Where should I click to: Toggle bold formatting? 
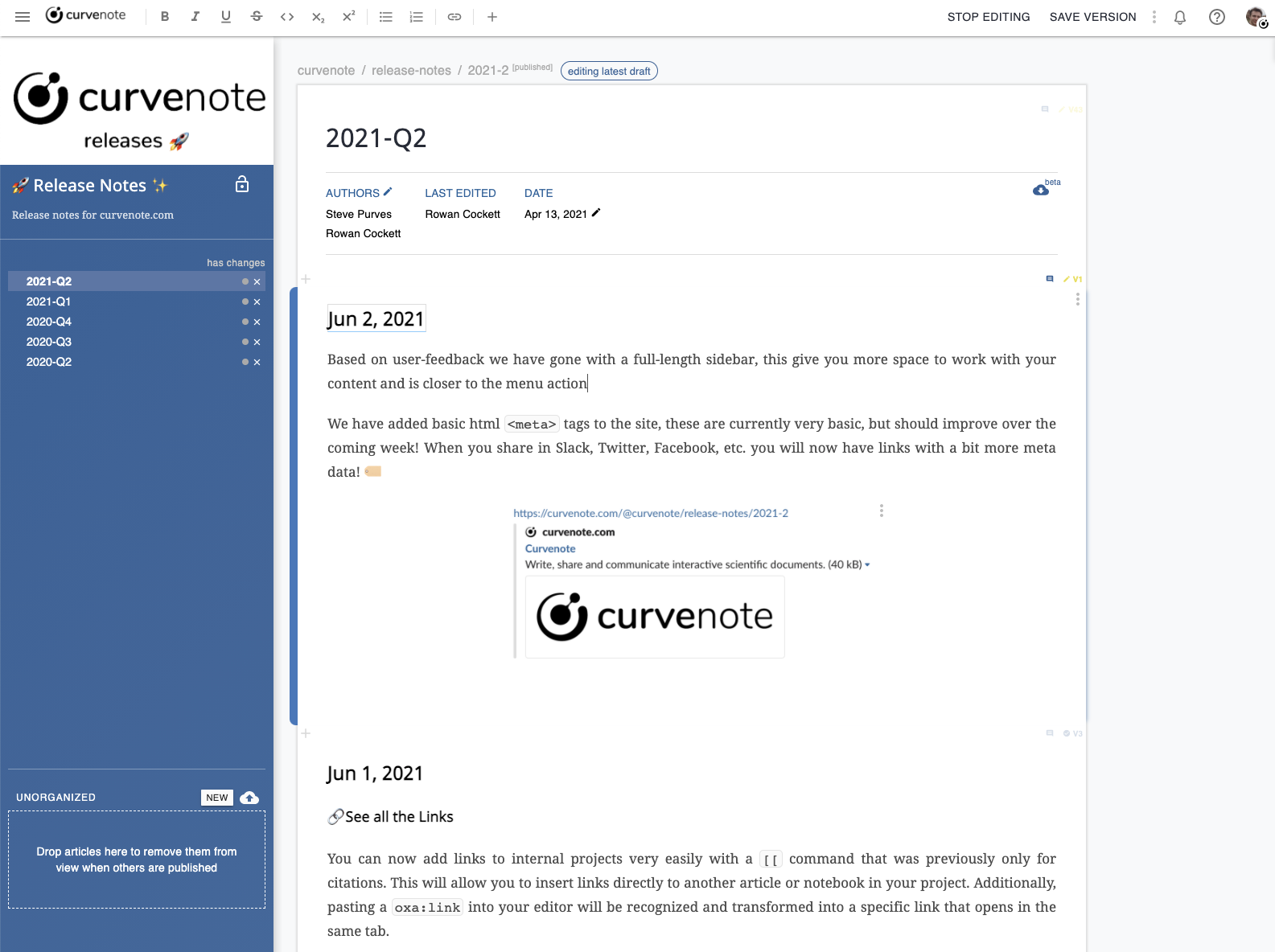coord(165,17)
